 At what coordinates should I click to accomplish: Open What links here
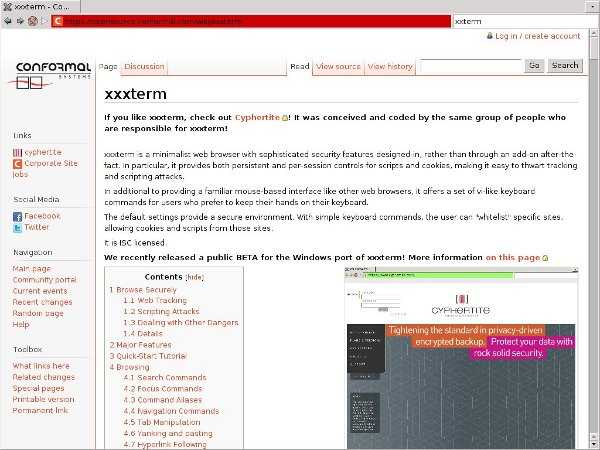[41, 366]
